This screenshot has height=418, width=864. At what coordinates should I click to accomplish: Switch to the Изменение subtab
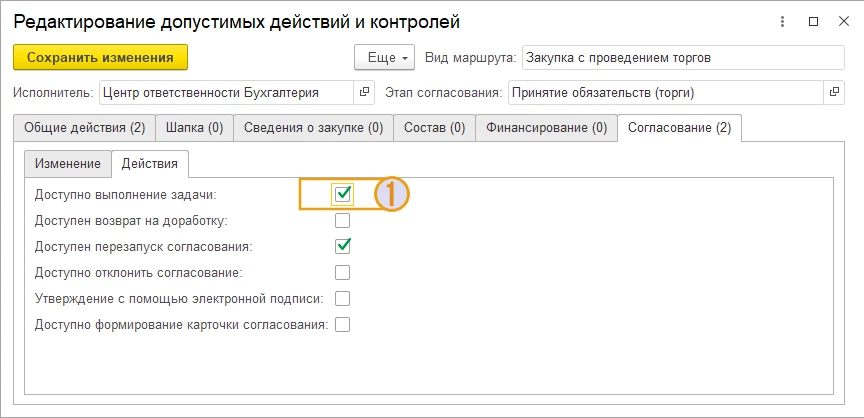pos(68,164)
